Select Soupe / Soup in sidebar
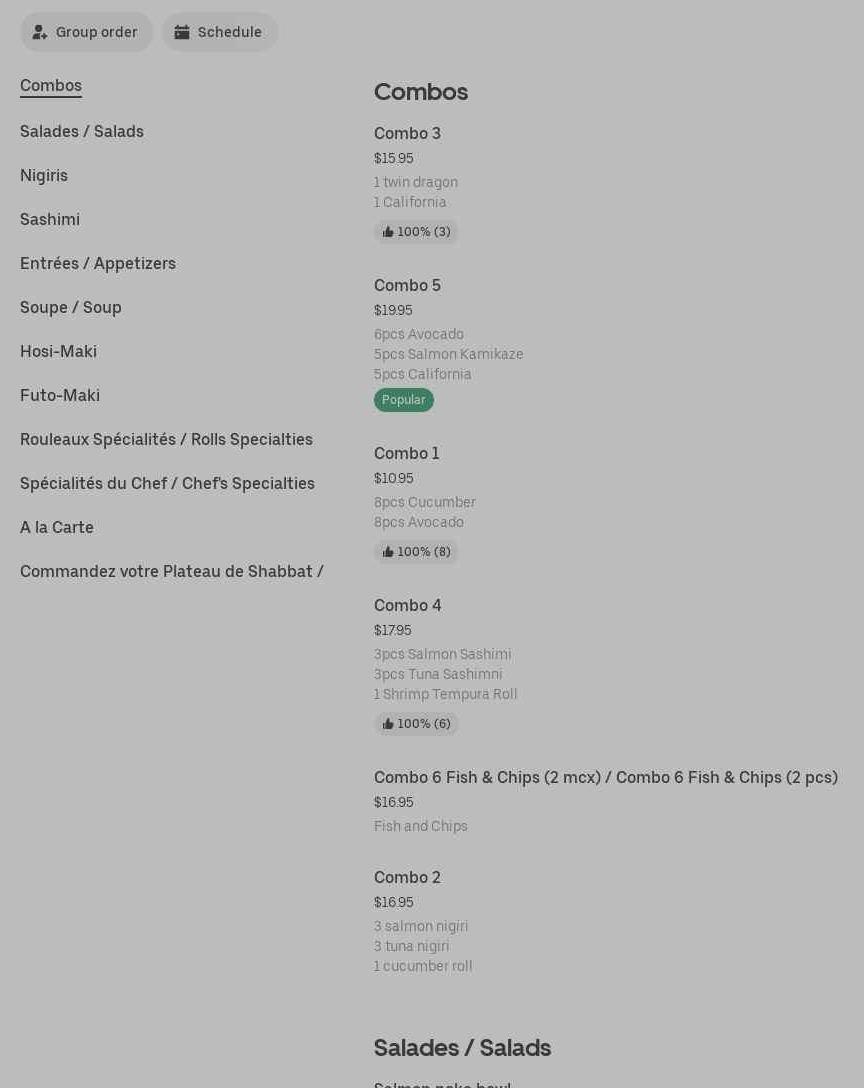864x1088 pixels. [x=71, y=308]
